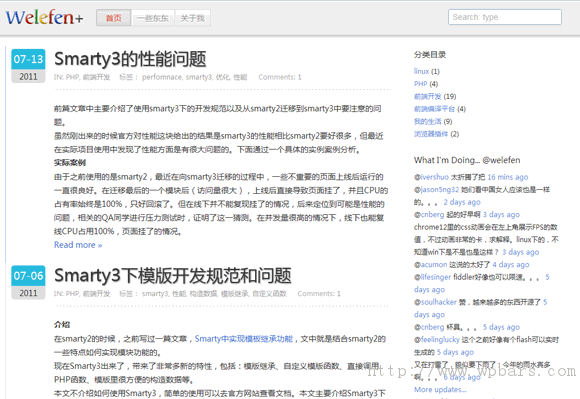This screenshot has height=399, width=580.
Task: Open Comments: 1 of the 07-06 post
Action: coord(319,294)
